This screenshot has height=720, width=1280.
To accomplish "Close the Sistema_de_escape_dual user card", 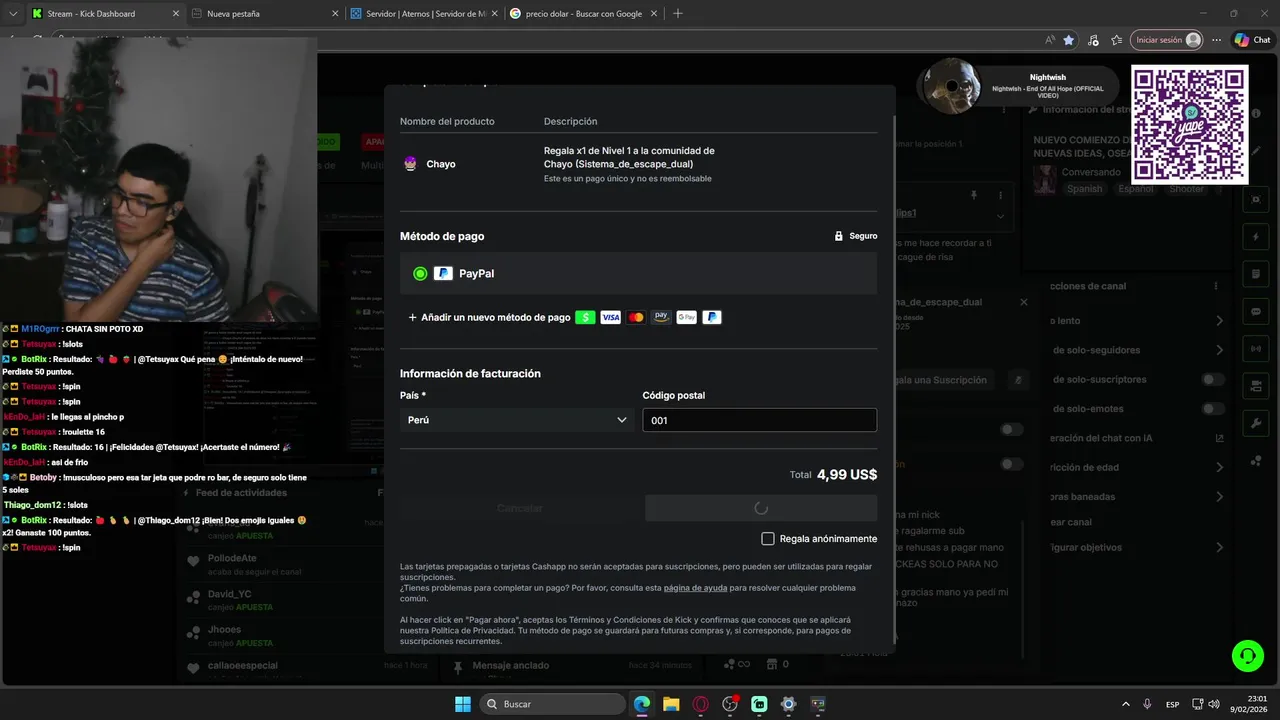I will [1023, 302].
